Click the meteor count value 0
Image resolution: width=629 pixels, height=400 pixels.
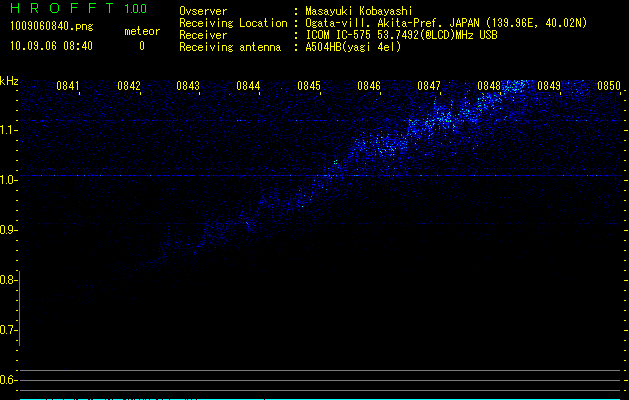click(x=142, y=46)
